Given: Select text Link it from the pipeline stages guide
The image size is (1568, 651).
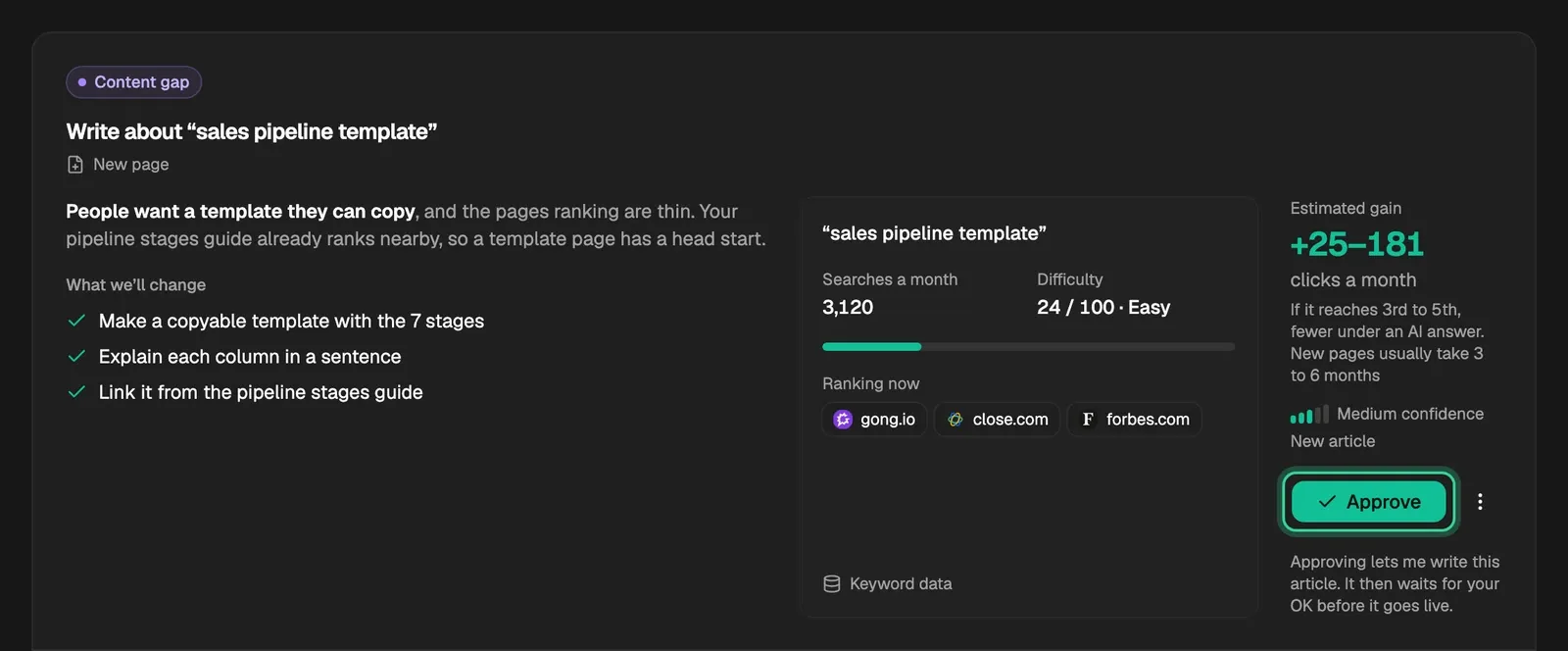Looking at the screenshot, I should [261, 392].
